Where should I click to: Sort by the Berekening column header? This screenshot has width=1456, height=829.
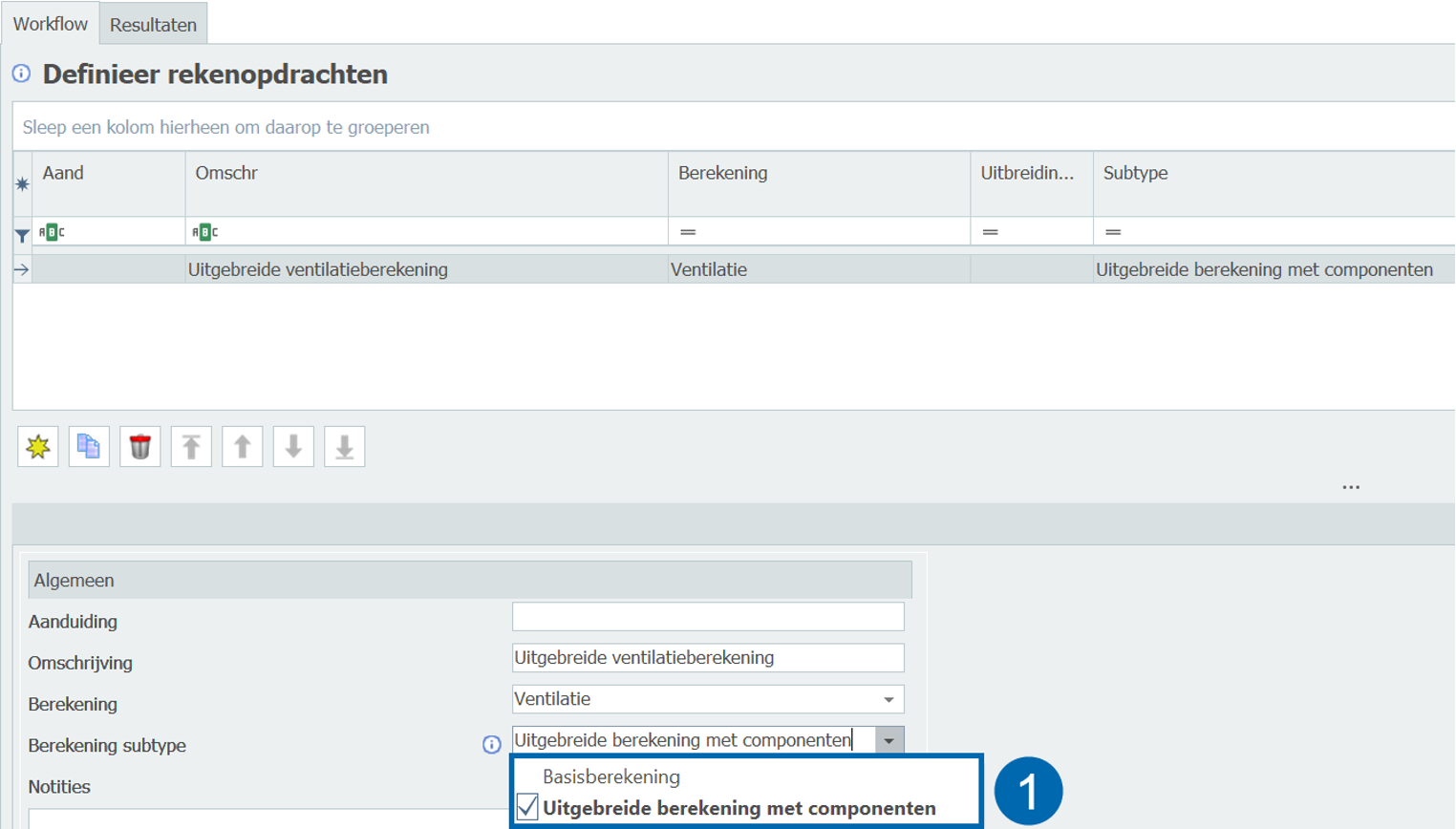[x=722, y=173]
